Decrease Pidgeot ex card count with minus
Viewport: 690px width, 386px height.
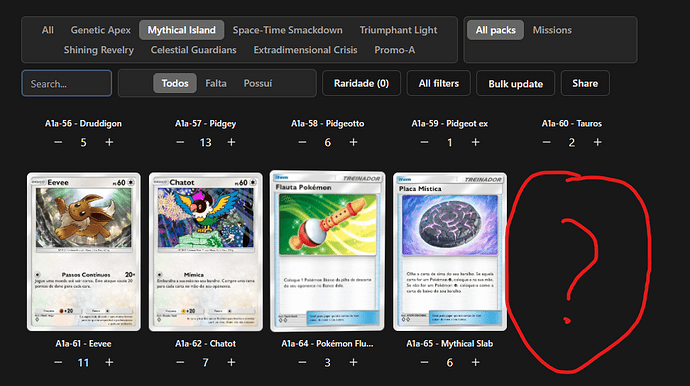click(424, 142)
